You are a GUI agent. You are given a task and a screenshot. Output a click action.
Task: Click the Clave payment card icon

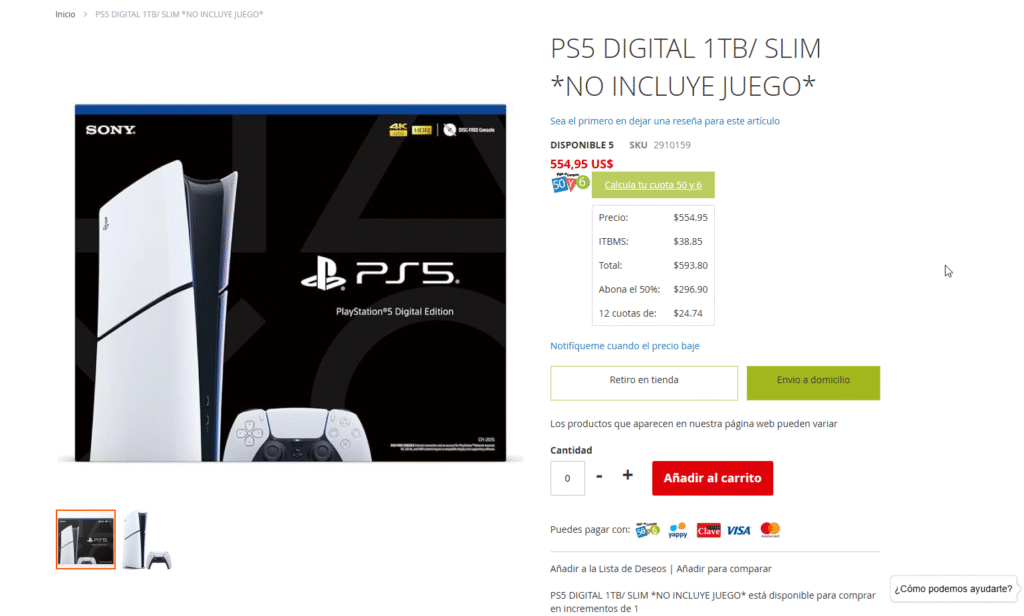tap(708, 530)
